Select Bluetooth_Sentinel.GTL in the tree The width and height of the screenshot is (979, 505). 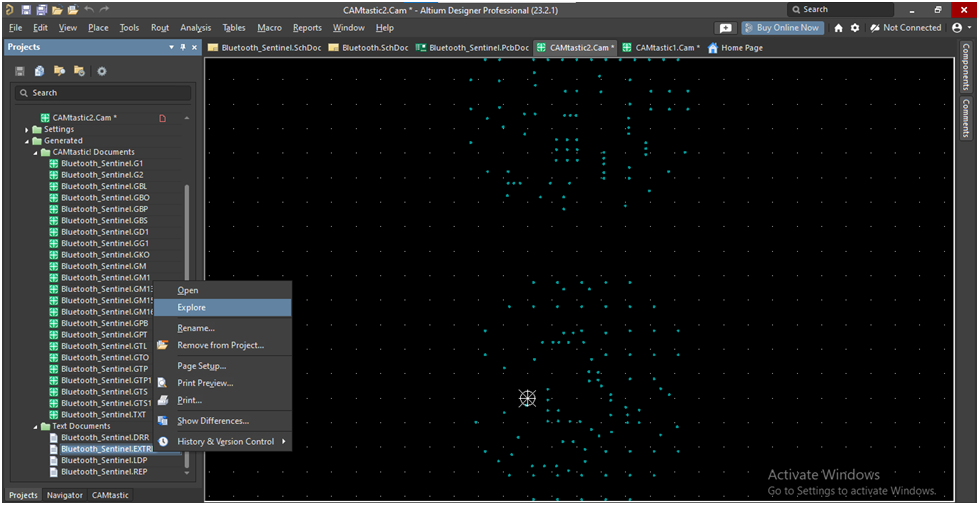click(x=104, y=346)
